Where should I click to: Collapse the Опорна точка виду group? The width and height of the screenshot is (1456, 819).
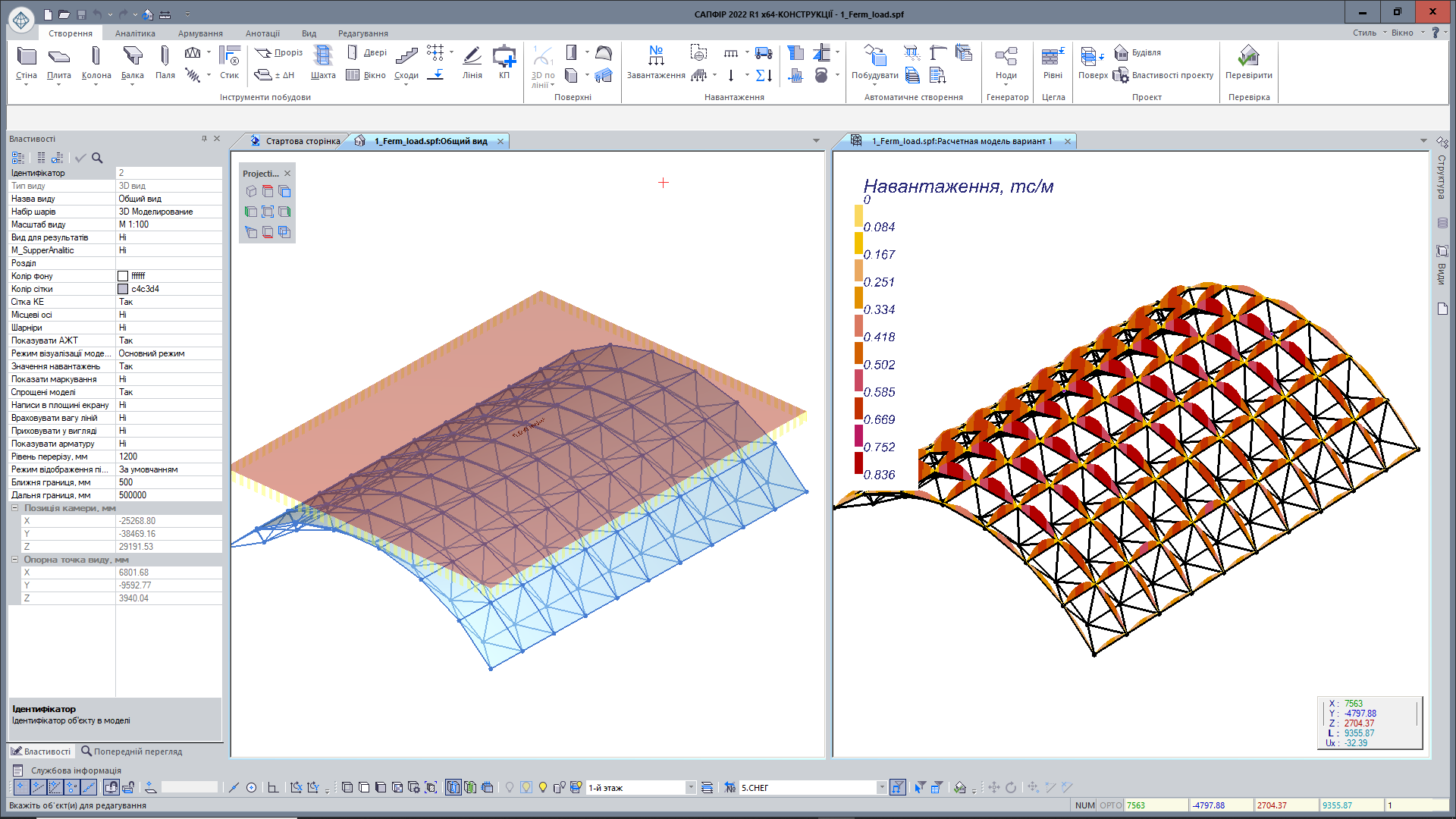click(14, 560)
